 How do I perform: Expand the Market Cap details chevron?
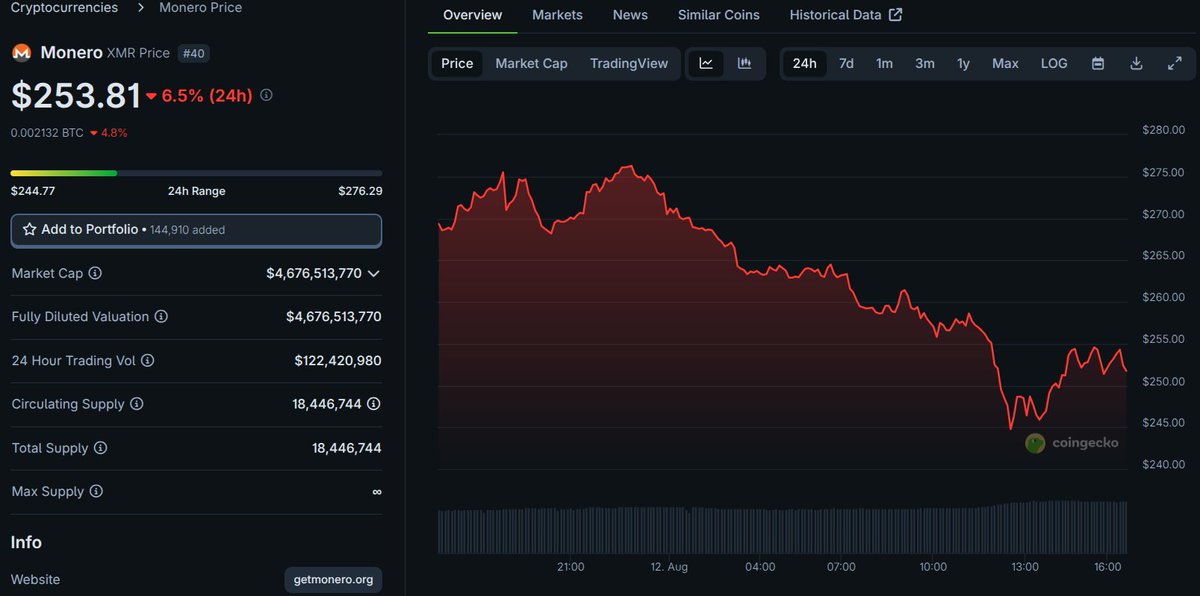(x=374, y=273)
